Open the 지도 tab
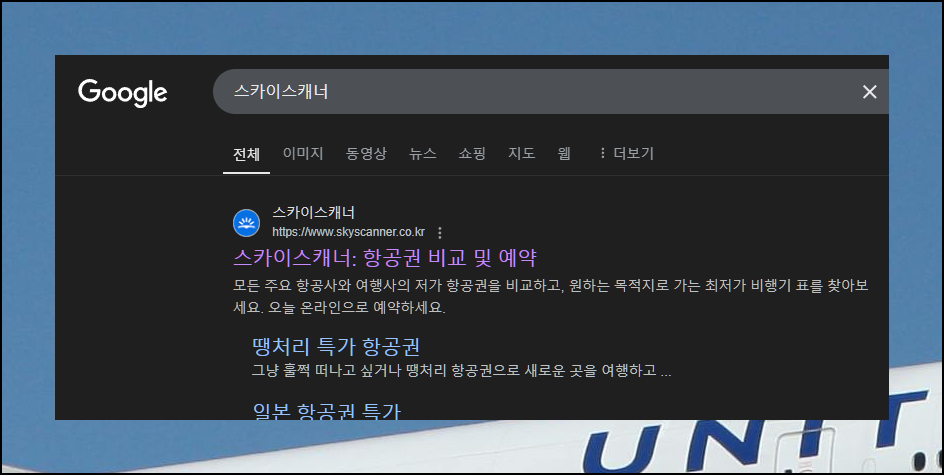944x475 pixels. point(521,154)
